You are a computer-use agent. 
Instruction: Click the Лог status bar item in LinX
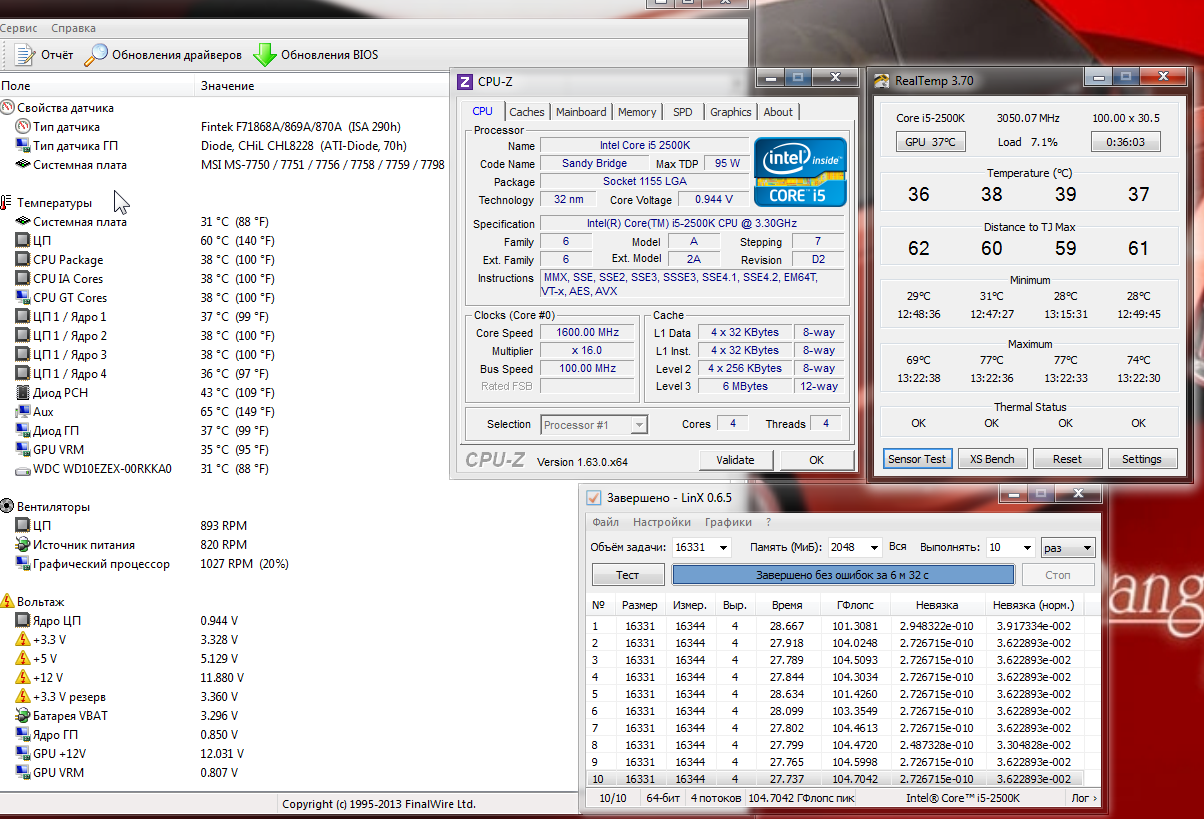tap(1084, 798)
